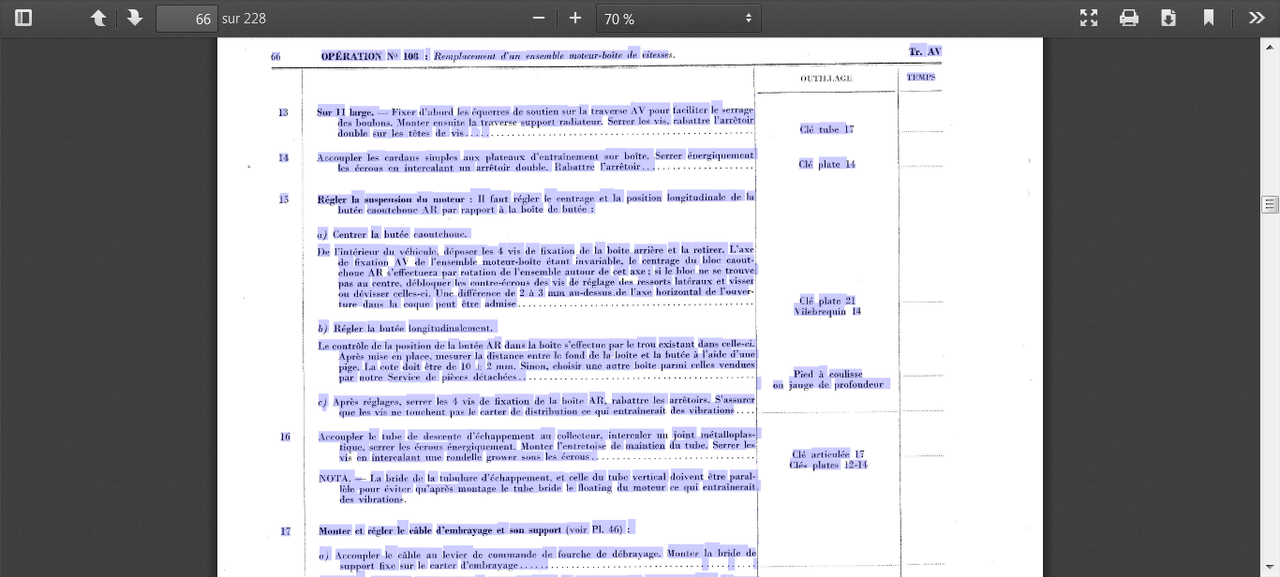Zoom out with the minus button
Viewport: 1280px width, 577px height.
click(539, 18)
